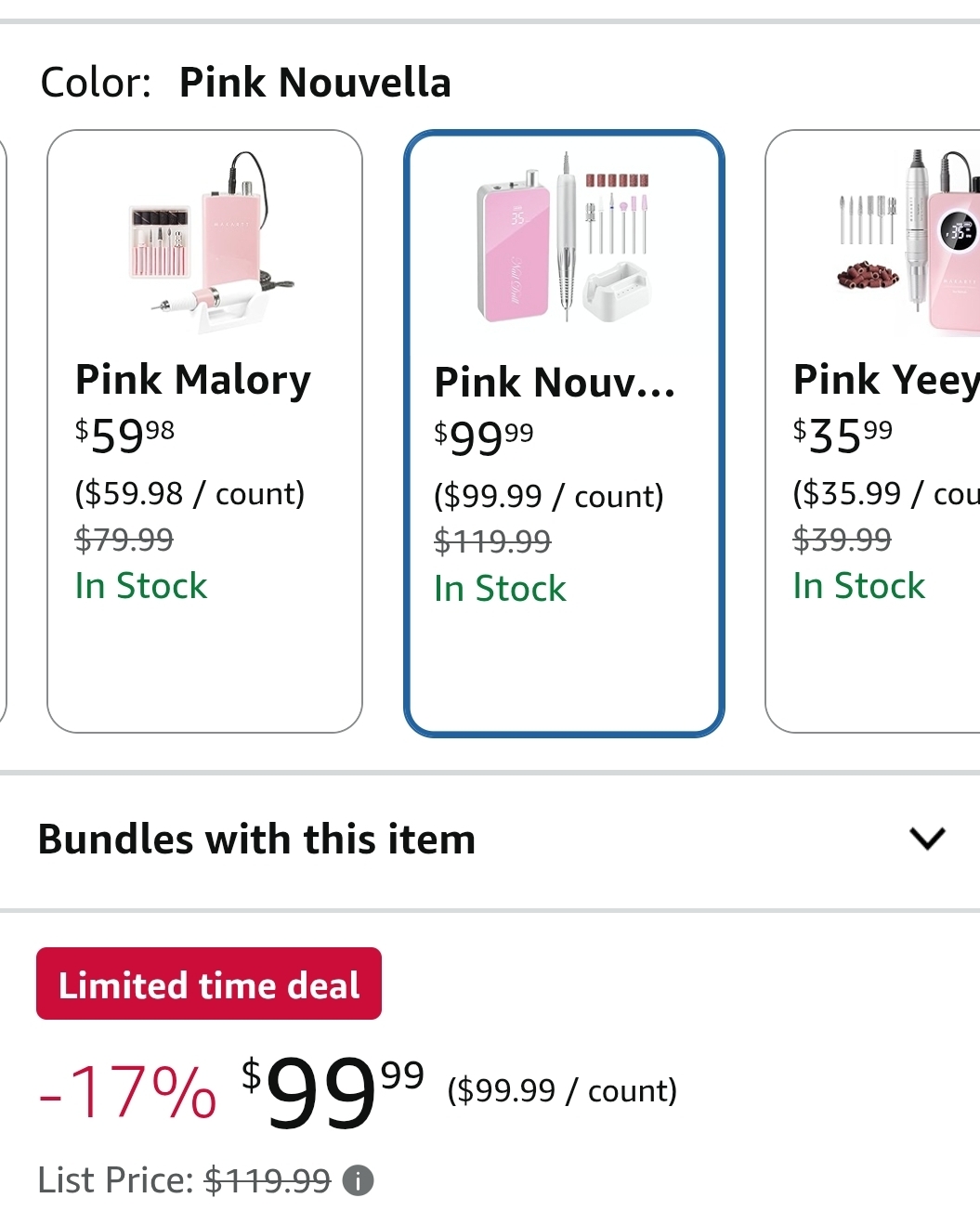This screenshot has width=980, height=1211.
Task: Open the Bundles with this item section
Action: (x=257, y=840)
